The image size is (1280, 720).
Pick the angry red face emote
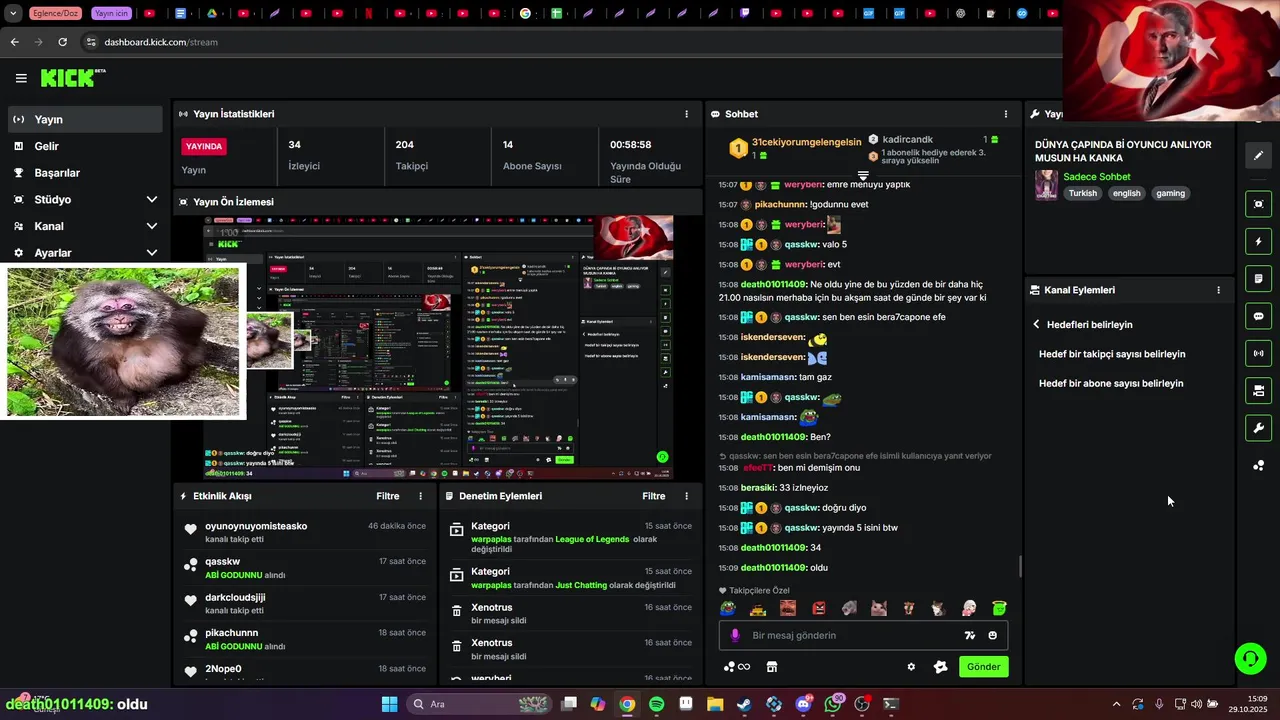(818, 608)
